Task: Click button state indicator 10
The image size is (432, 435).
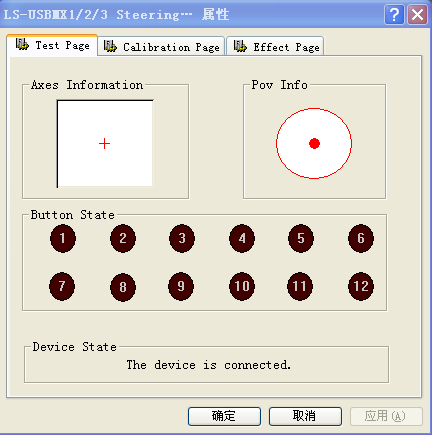Action: (x=242, y=286)
